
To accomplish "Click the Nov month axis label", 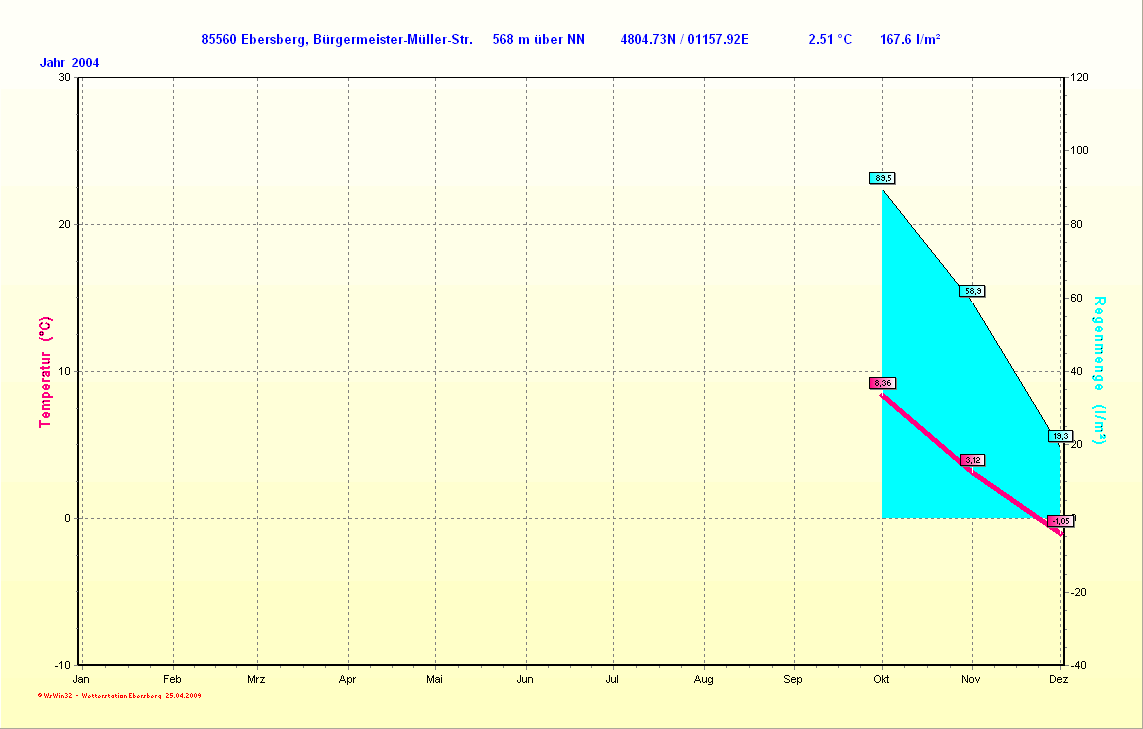I will [x=971, y=680].
